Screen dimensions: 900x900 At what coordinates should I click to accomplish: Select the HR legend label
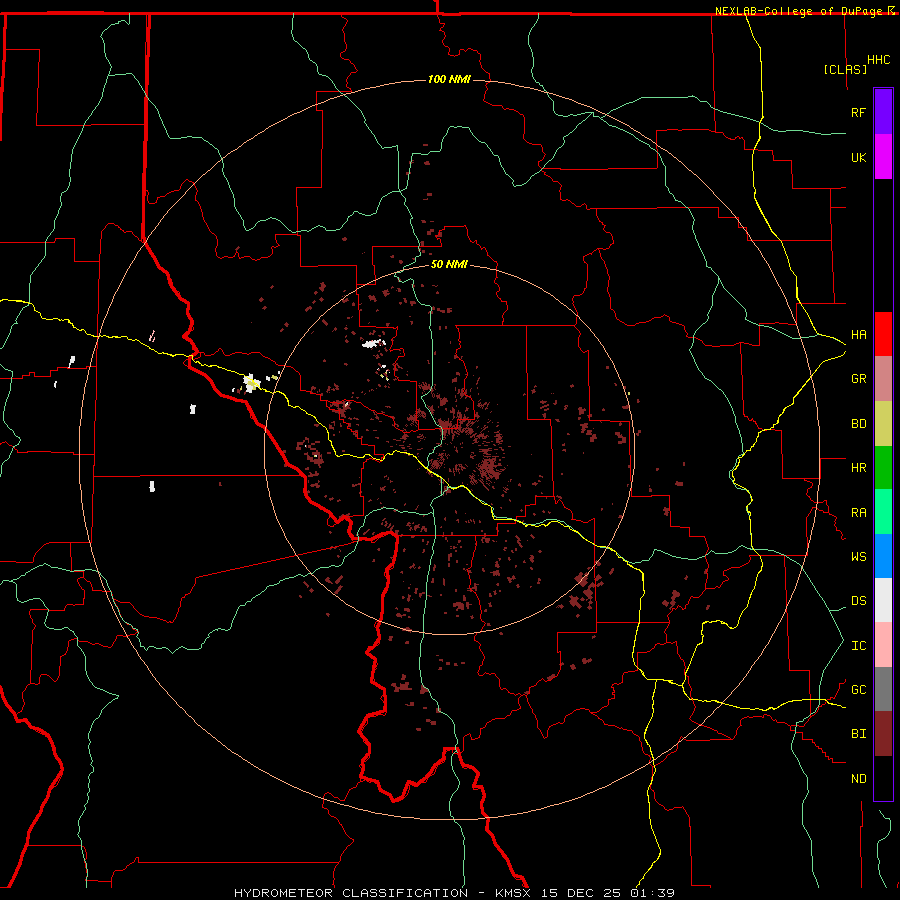pos(858,468)
